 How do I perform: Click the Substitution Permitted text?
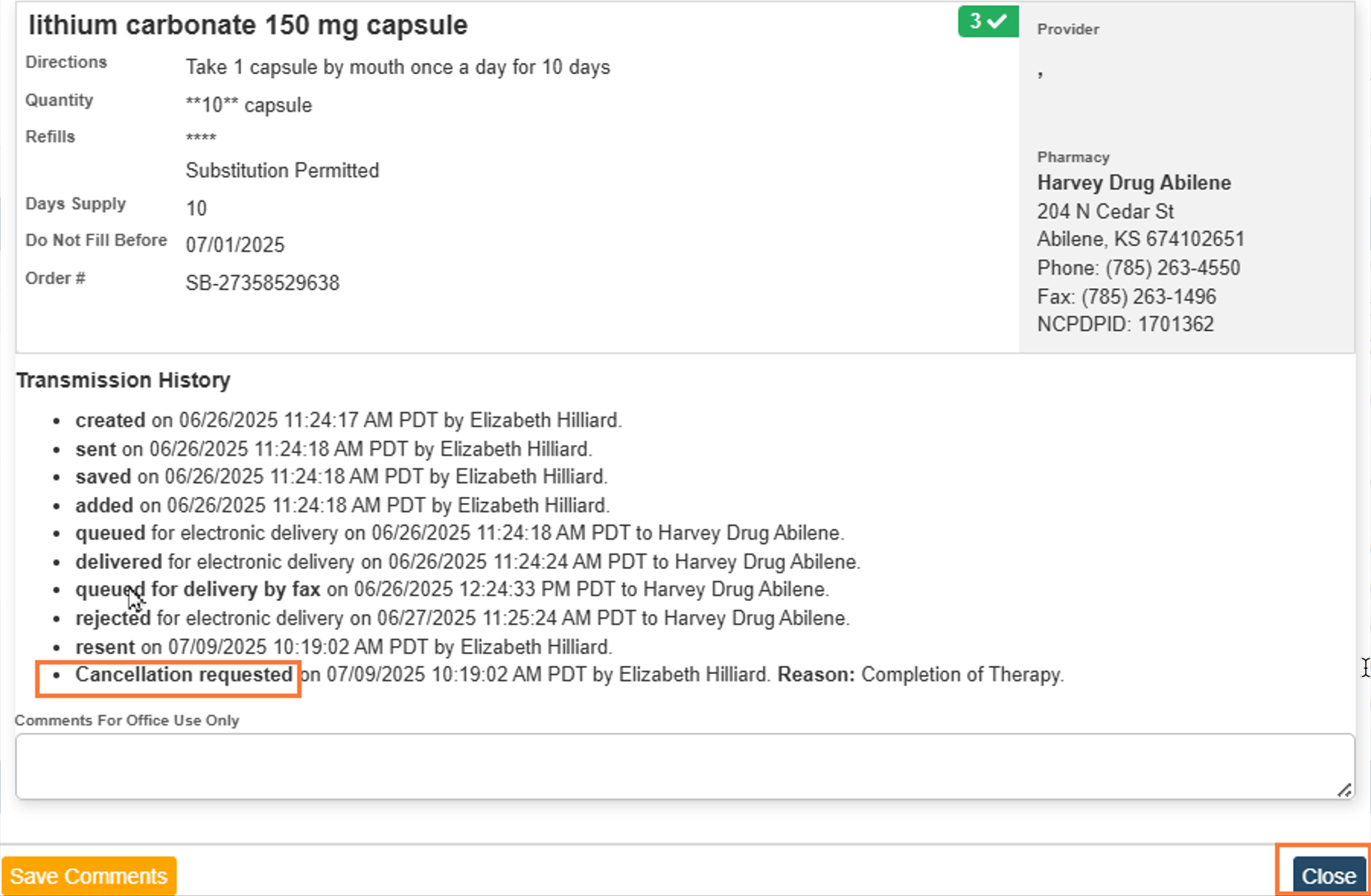(282, 171)
